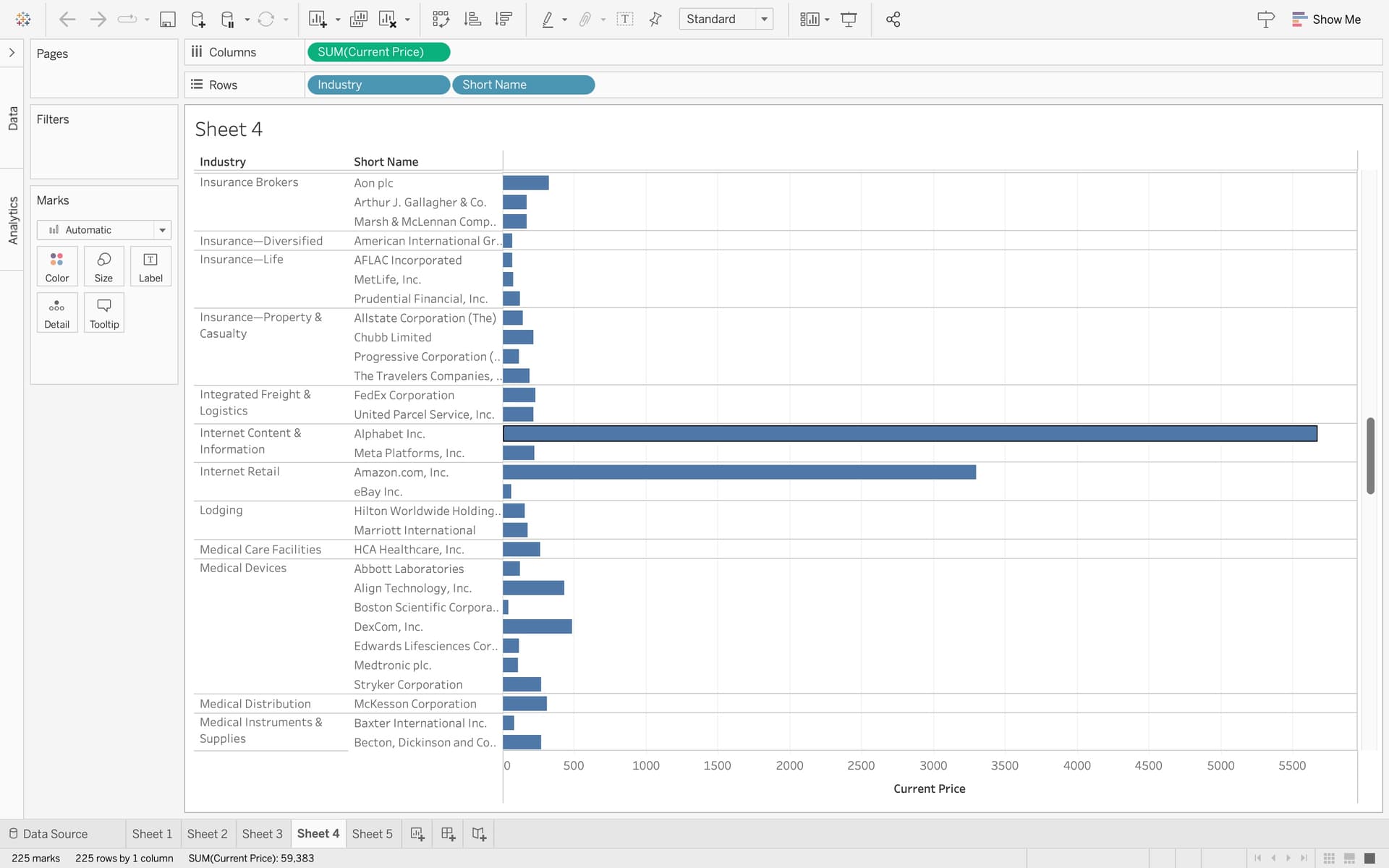Expand the collapsed side pane chevron
Viewport: 1389px width, 868px height.
(12, 53)
